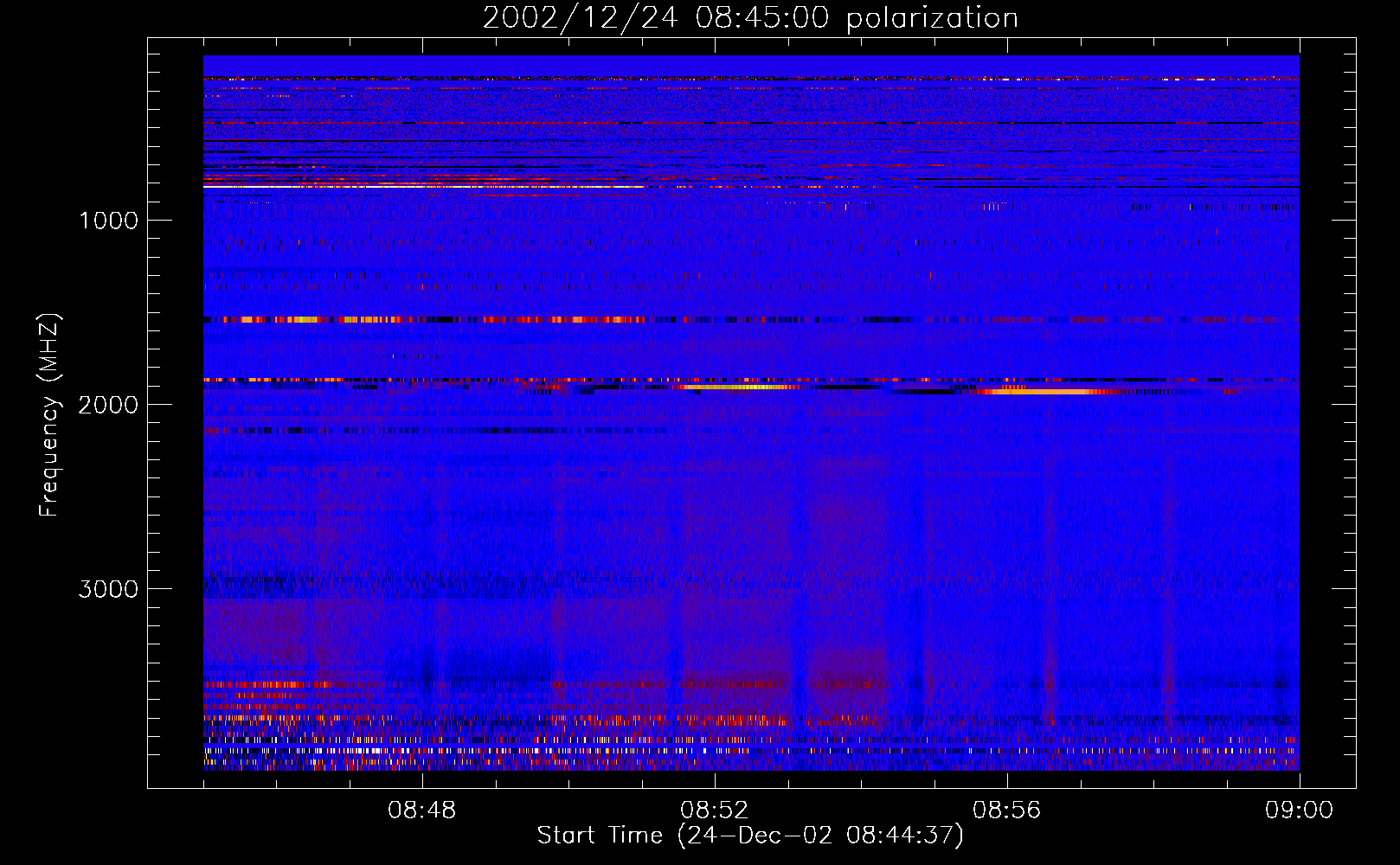Screen dimensions: 1400x865
Task: Click the 'Frequency (MHZ)' axis title
Action: (49, 414)
